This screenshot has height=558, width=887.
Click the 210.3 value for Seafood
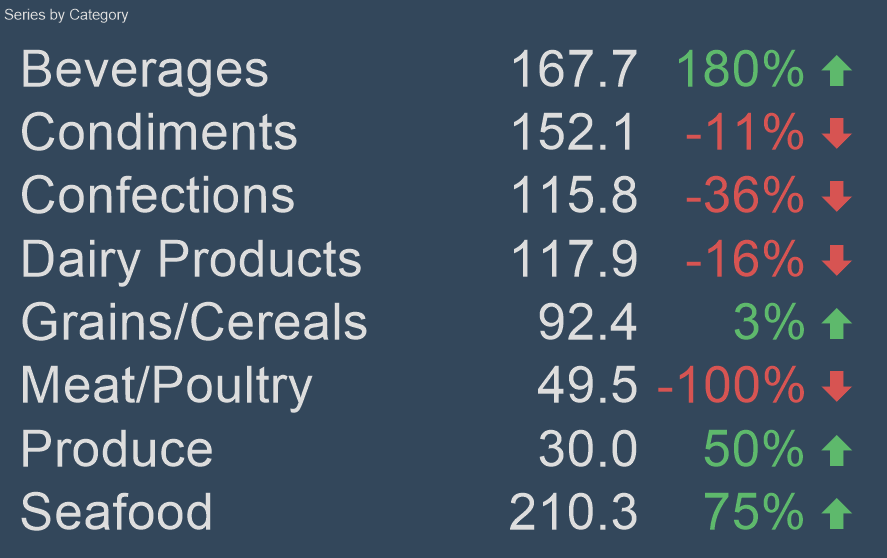tap(573, 513)
